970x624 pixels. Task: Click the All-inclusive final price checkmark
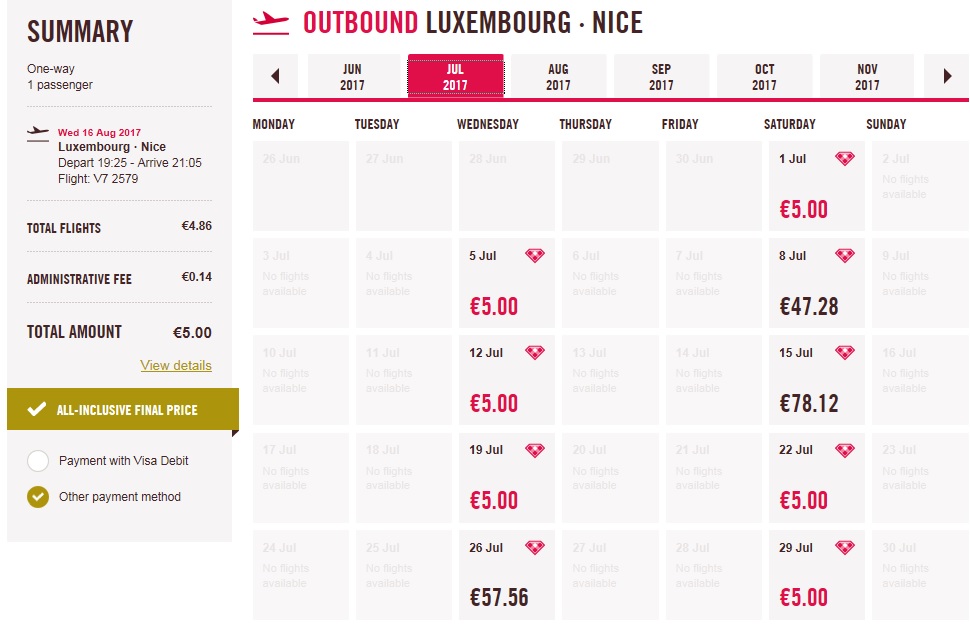[x=36, y=409]
